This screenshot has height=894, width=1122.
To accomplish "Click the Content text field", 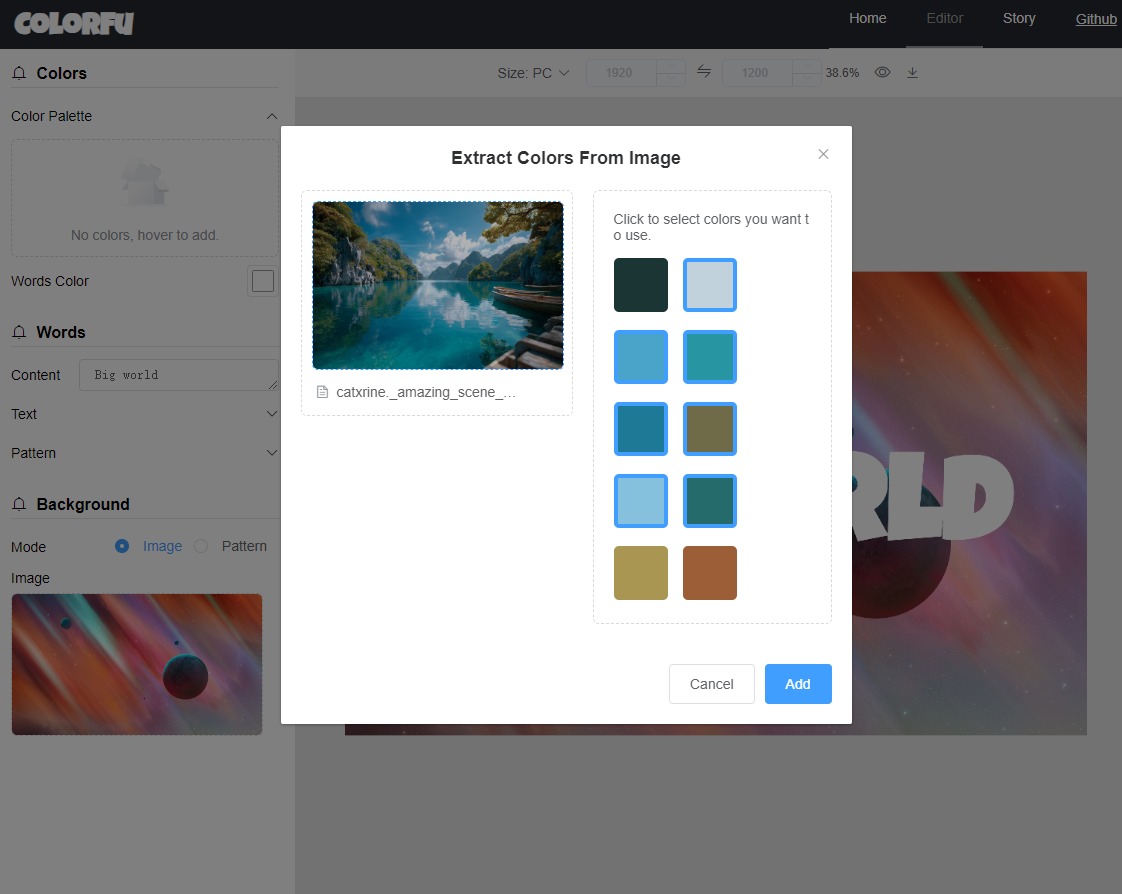I will pos(179,375).
